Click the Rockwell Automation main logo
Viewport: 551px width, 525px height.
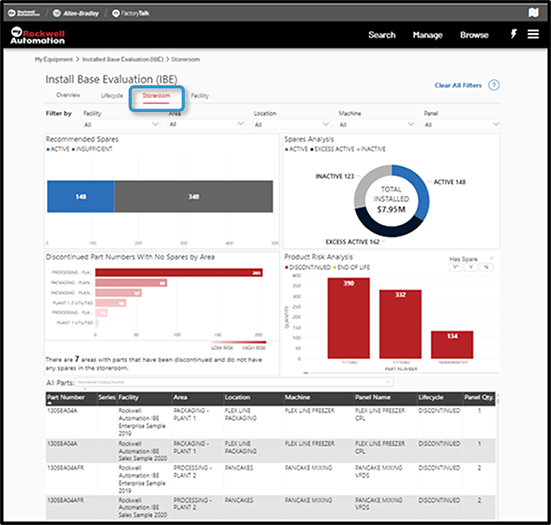pos(38,35)
